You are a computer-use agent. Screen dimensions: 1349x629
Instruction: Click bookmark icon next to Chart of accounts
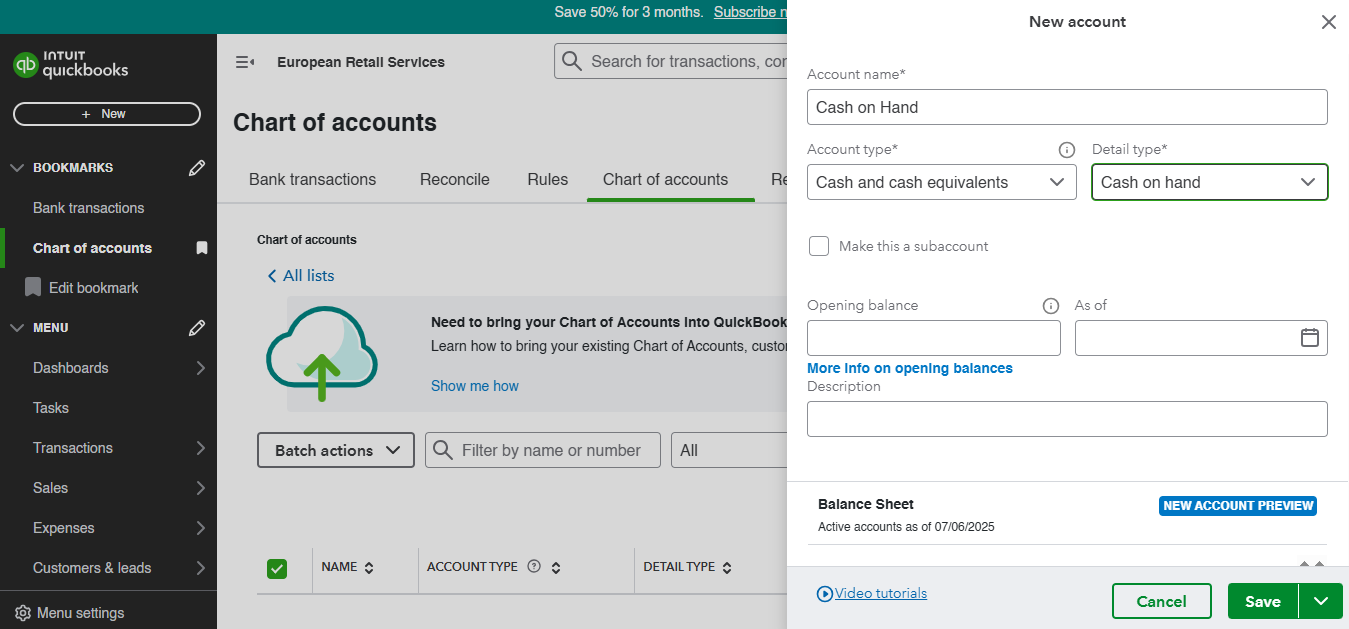click(x=202, y=248)
